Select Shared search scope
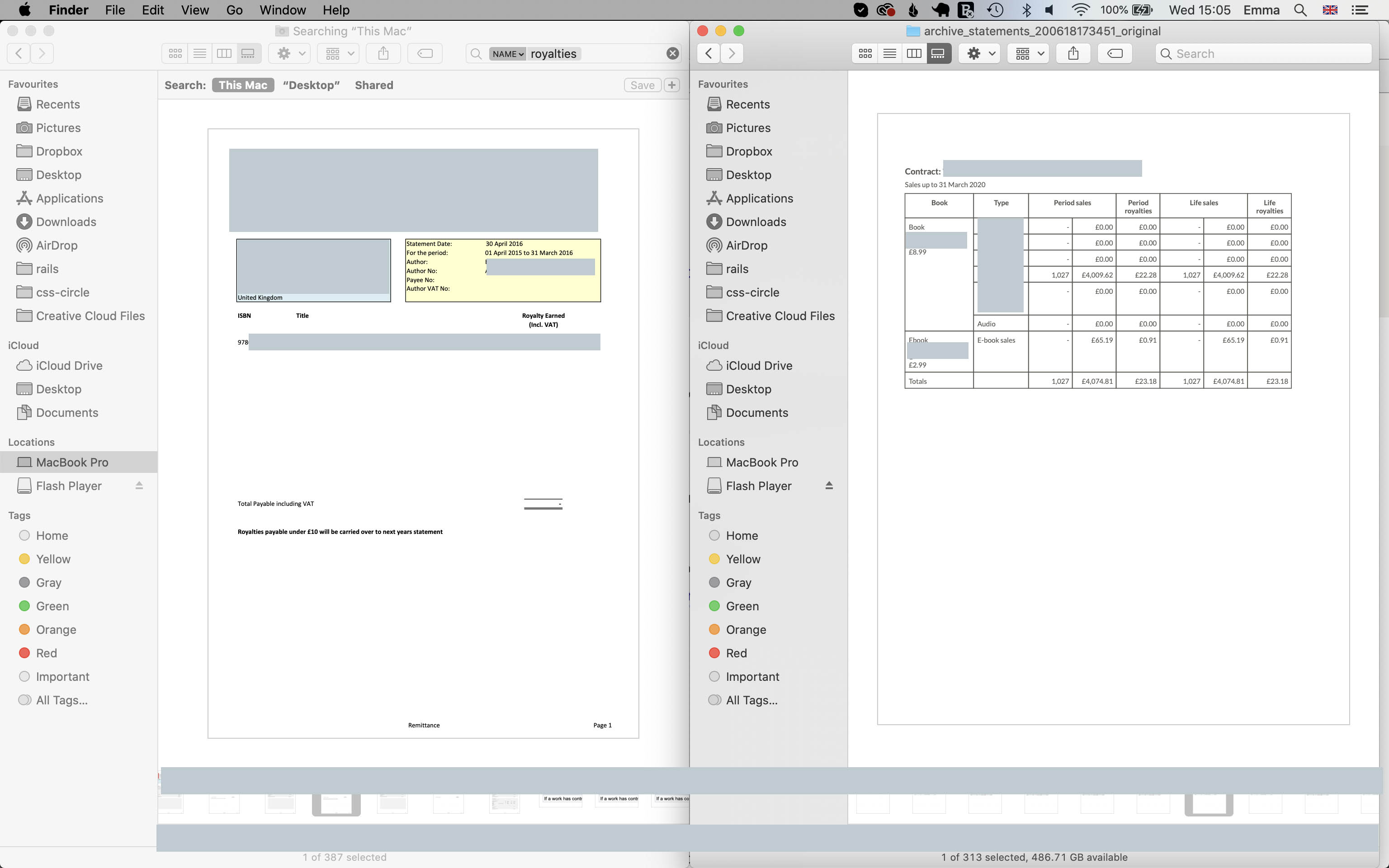The height and width of the screenshot is (868, 1389). point(373,85)
